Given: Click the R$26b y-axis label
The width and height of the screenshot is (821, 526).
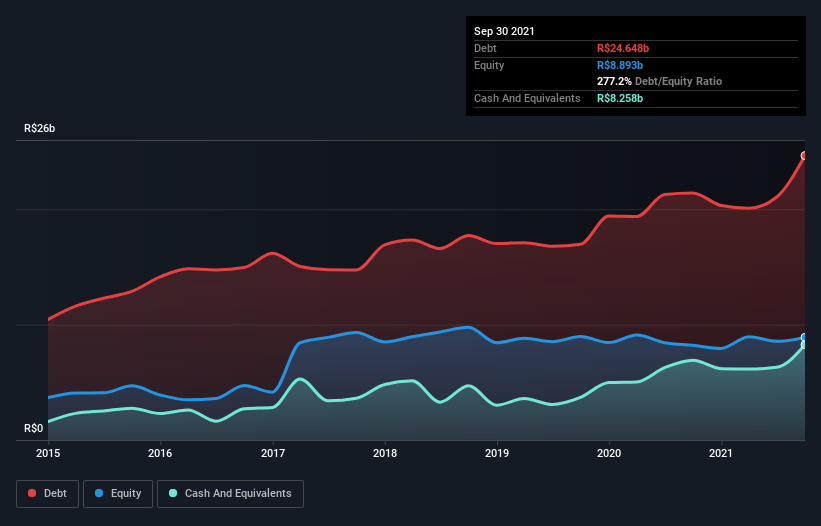Looking at the screenshot, I should (39, 128).
